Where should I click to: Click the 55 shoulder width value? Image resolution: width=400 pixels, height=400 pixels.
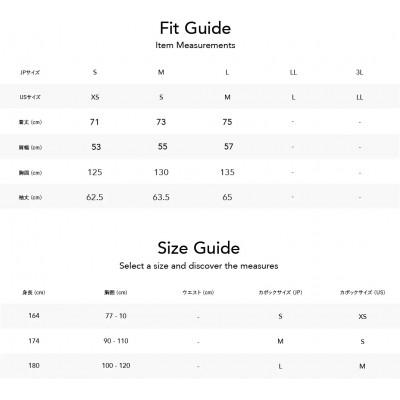162,147
